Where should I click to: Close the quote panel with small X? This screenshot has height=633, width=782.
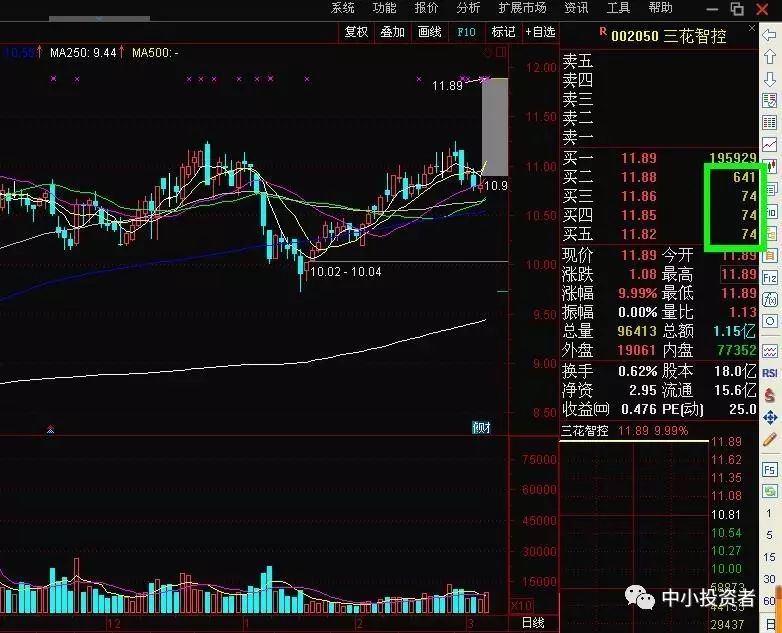tap(752, 28)
